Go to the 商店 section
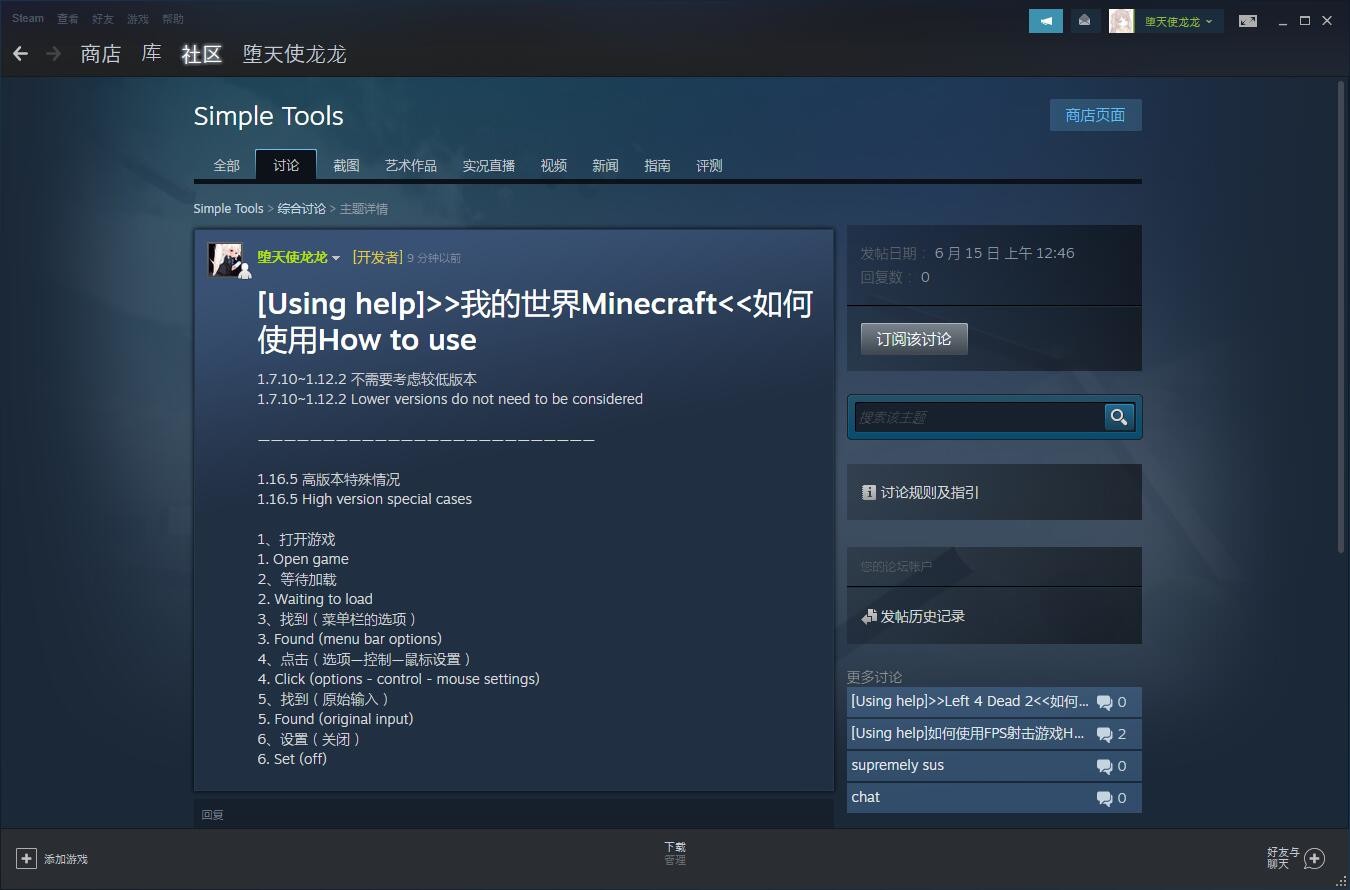 tap(101, 54)
